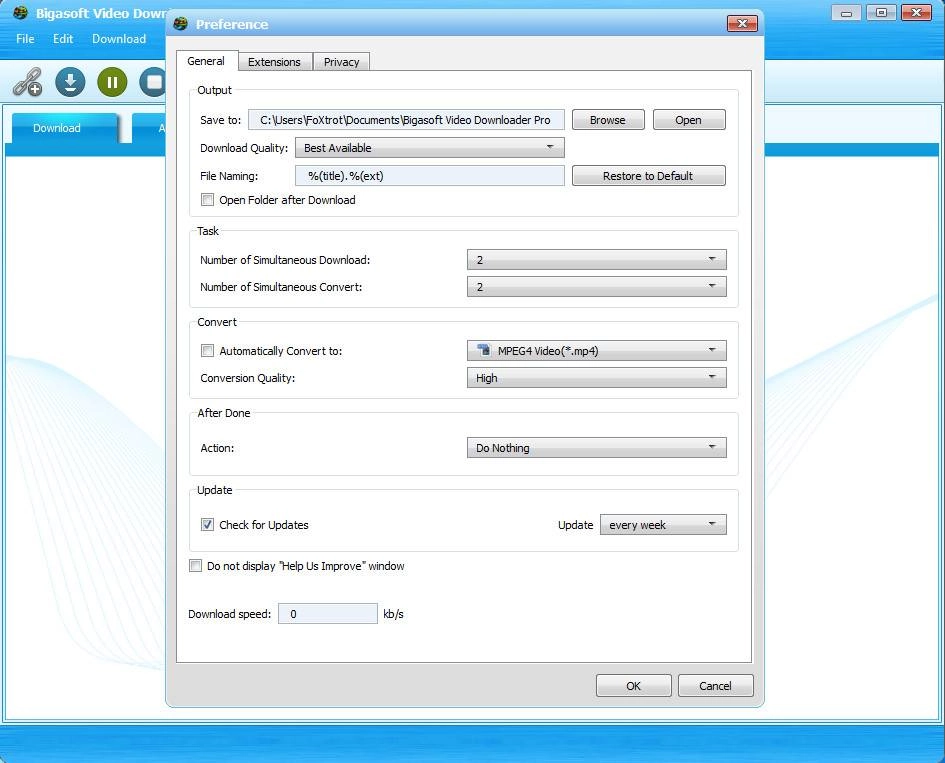Close the Bigasoft main window

pyautogui.click(x=916, y=13)
